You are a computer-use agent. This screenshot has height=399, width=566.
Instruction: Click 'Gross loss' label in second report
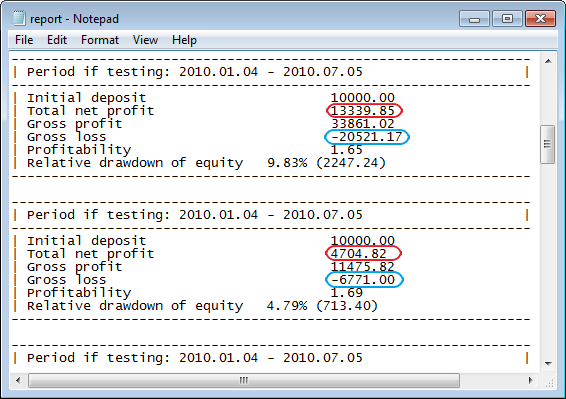[x=66, y=279]
